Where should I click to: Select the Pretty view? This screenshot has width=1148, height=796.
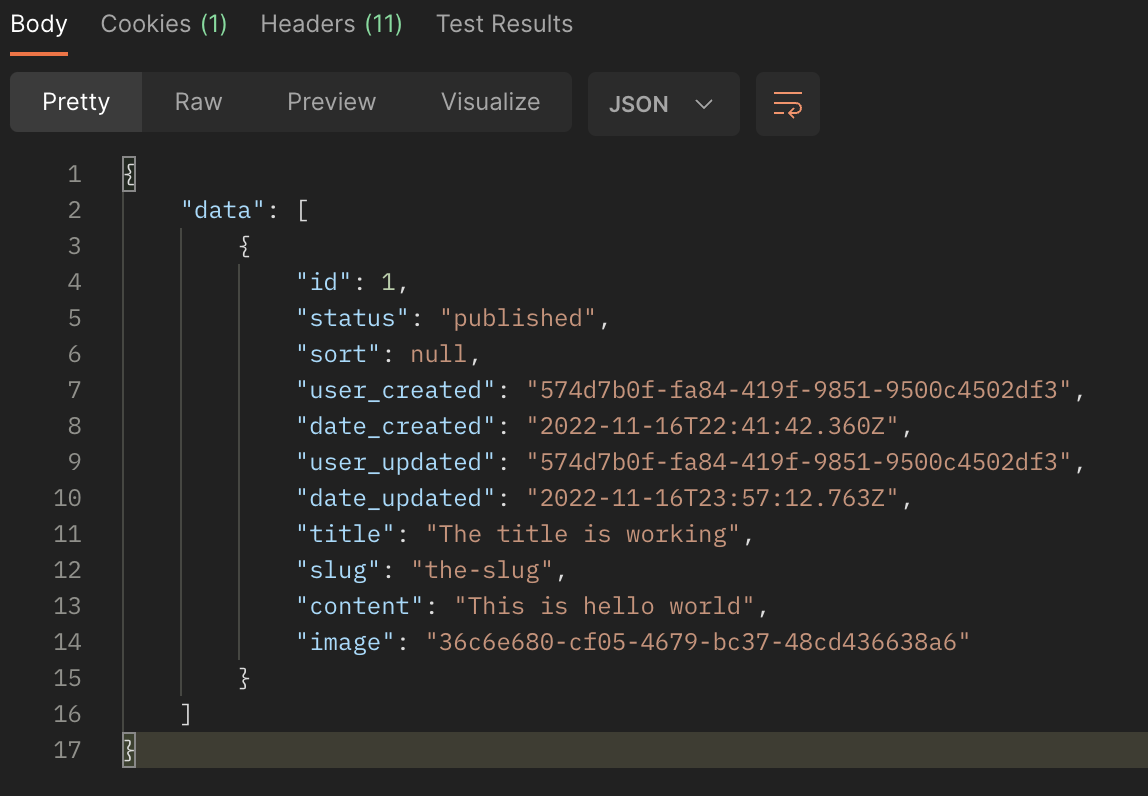(x=76, y=102)
